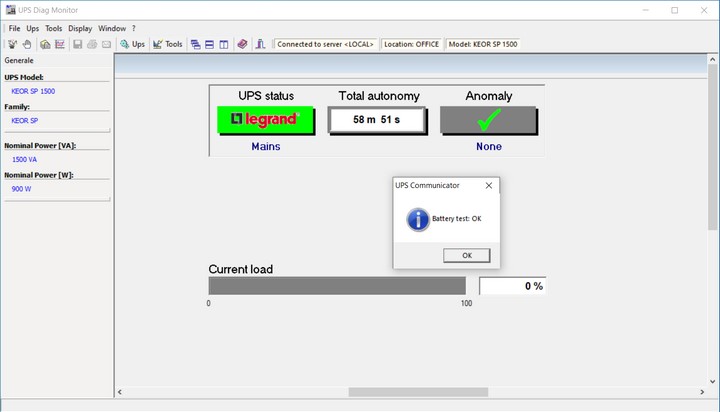720x412 pixels.
Task: Close the UPS Communicator dialog
Action: click(489, 186)
